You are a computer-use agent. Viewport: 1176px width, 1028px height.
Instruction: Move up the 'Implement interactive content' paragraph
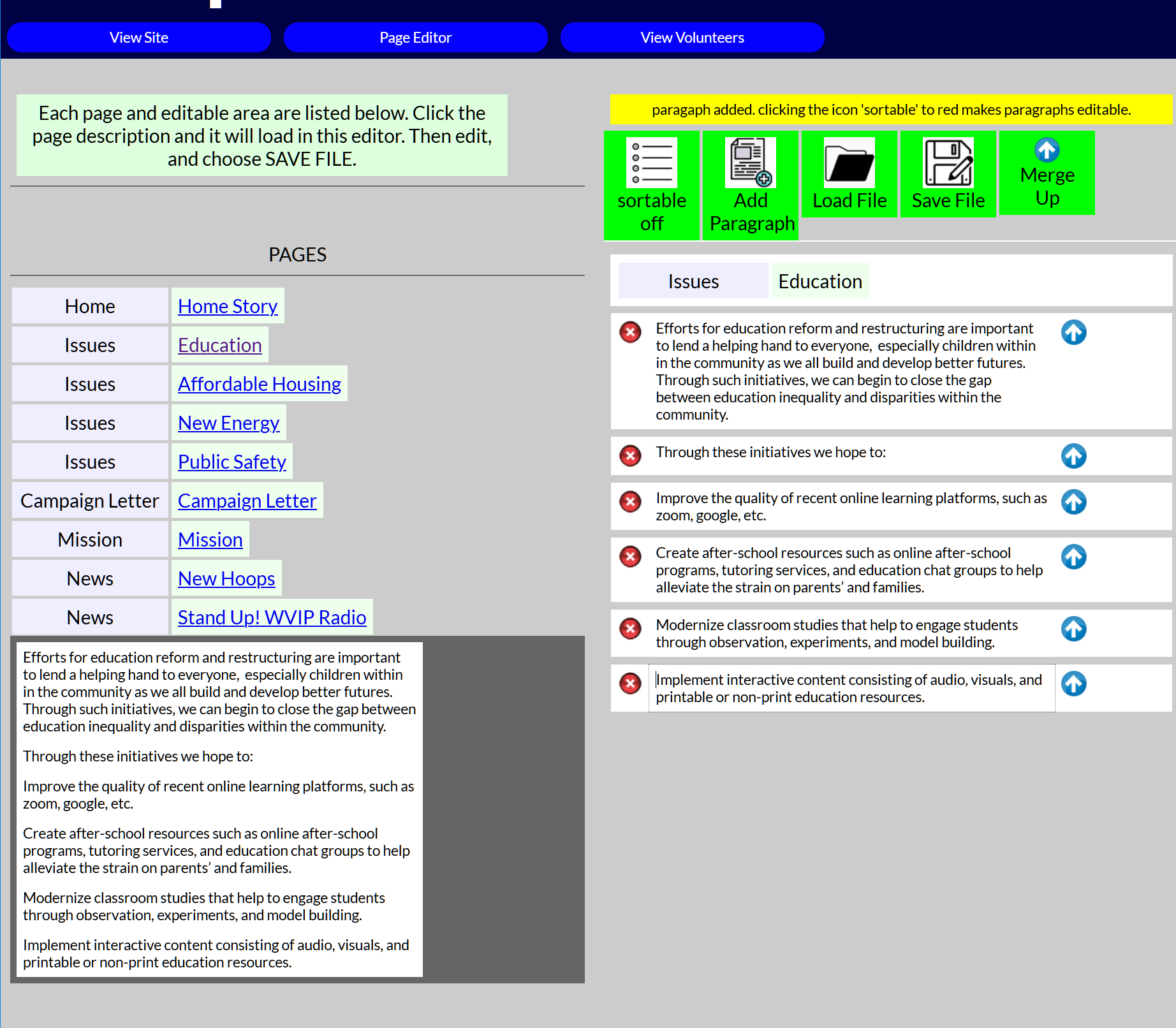[1073, 684]
